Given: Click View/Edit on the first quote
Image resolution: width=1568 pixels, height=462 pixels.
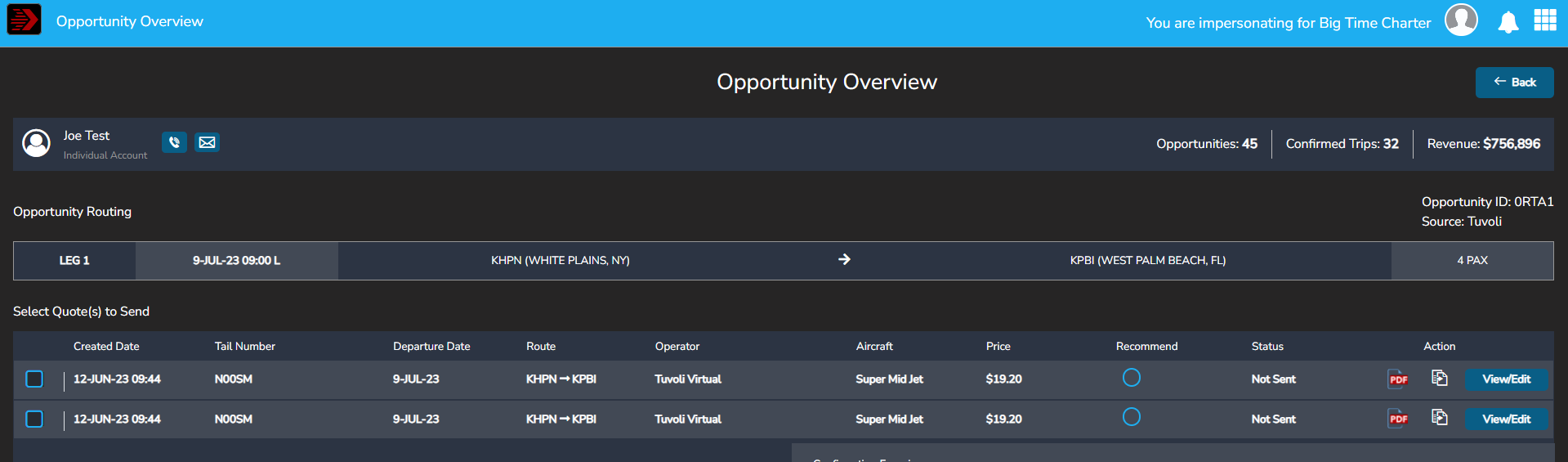Looking at the screenshot, I should point(1506,379).
